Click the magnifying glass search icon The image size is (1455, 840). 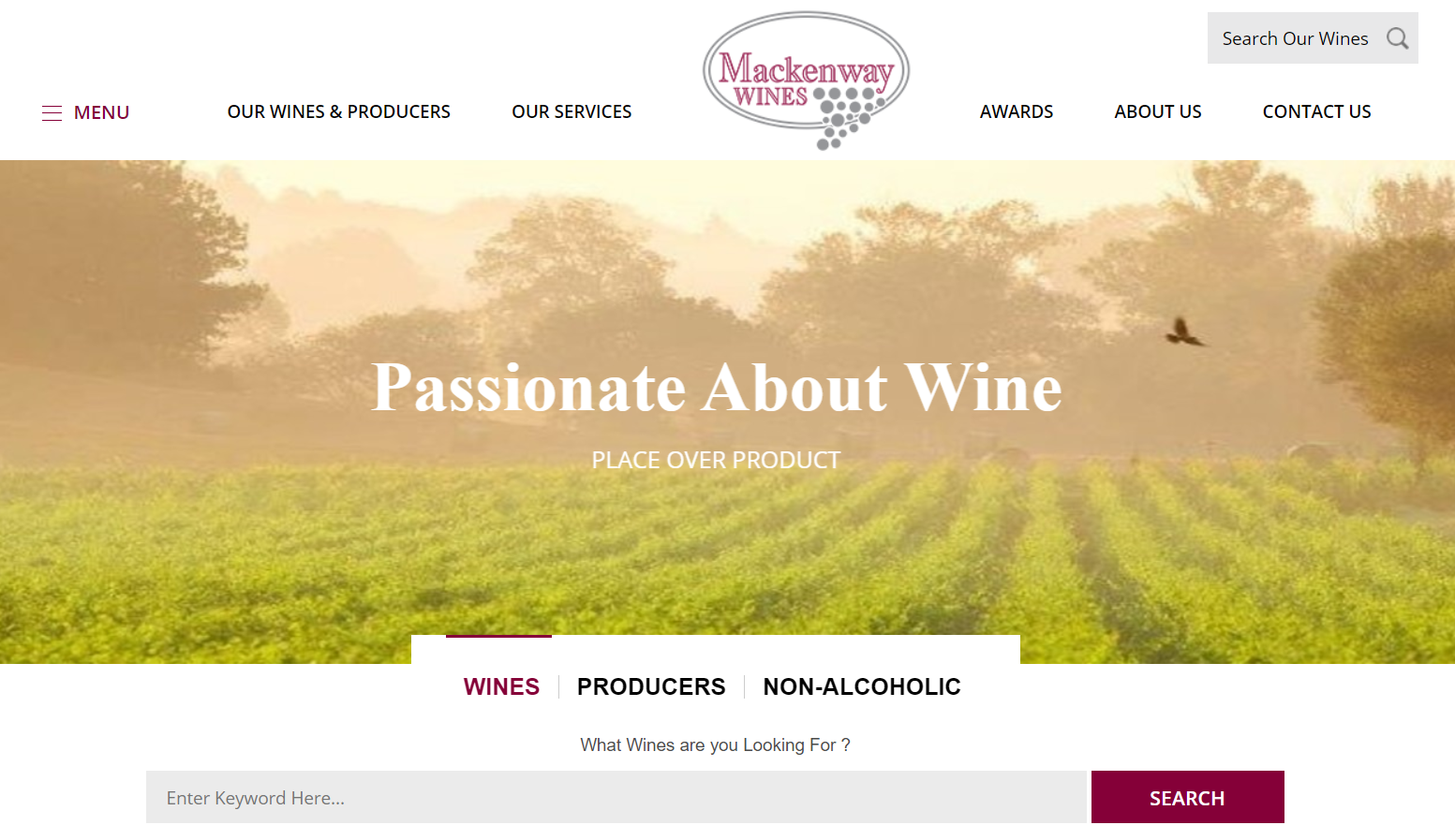1397,38
